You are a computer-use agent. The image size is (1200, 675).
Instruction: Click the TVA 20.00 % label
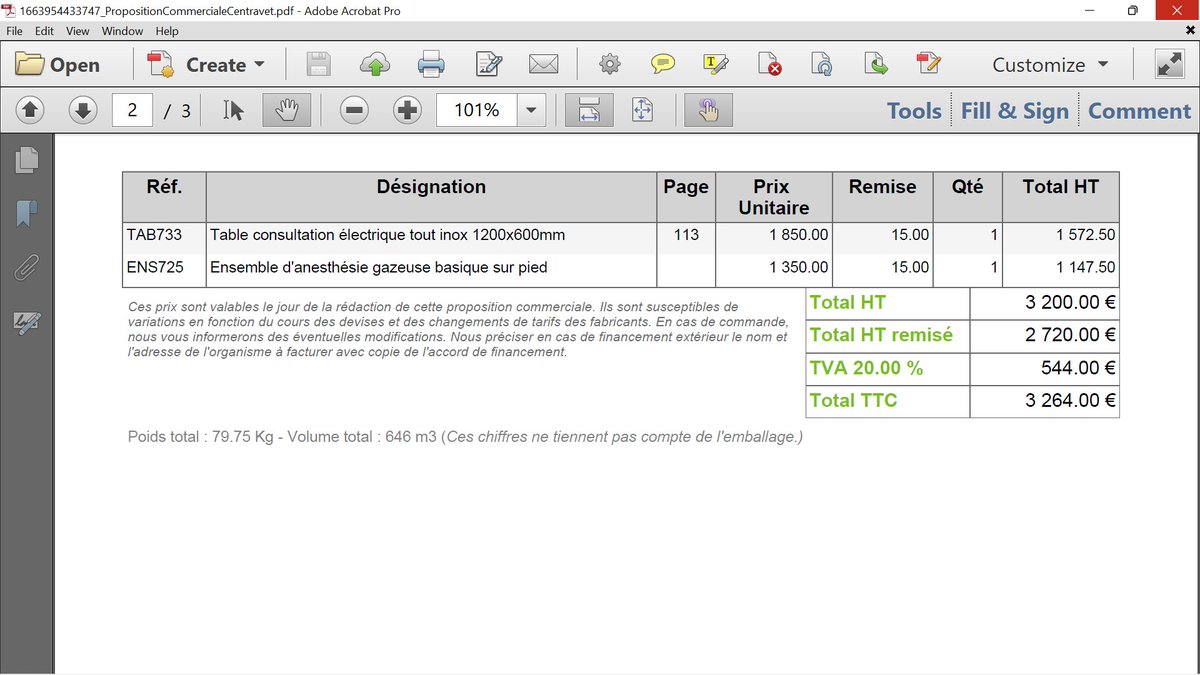click(x=866, y=368)
